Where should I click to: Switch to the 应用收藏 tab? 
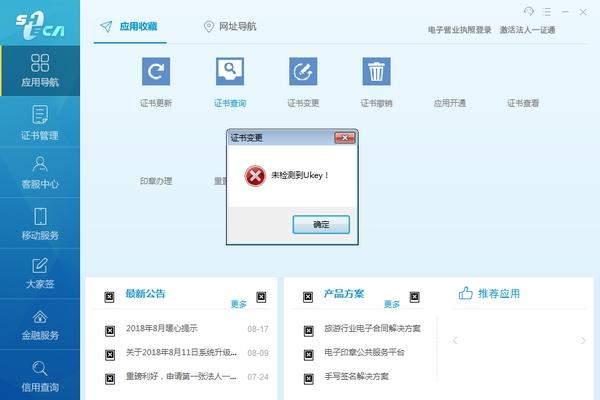pos(130,26)
